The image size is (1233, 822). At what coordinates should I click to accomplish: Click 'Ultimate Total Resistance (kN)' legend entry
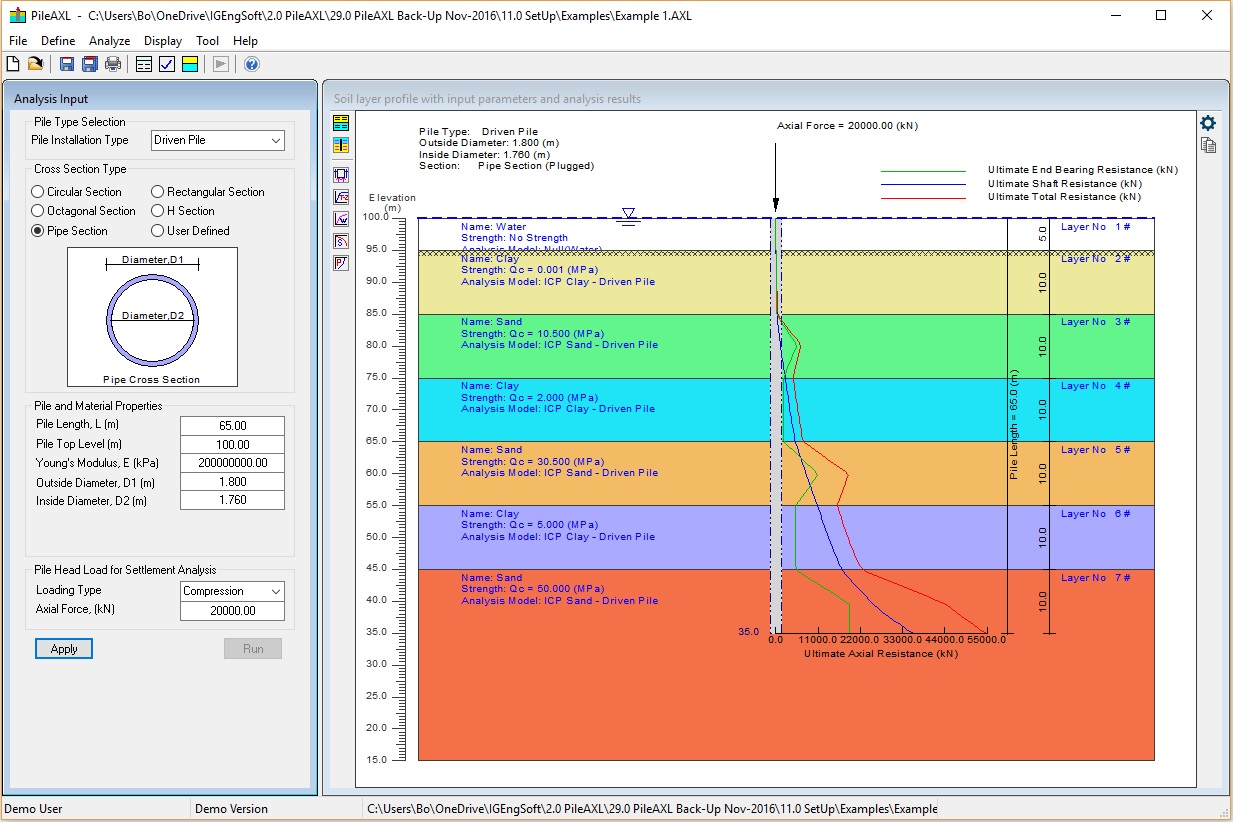1064,197
